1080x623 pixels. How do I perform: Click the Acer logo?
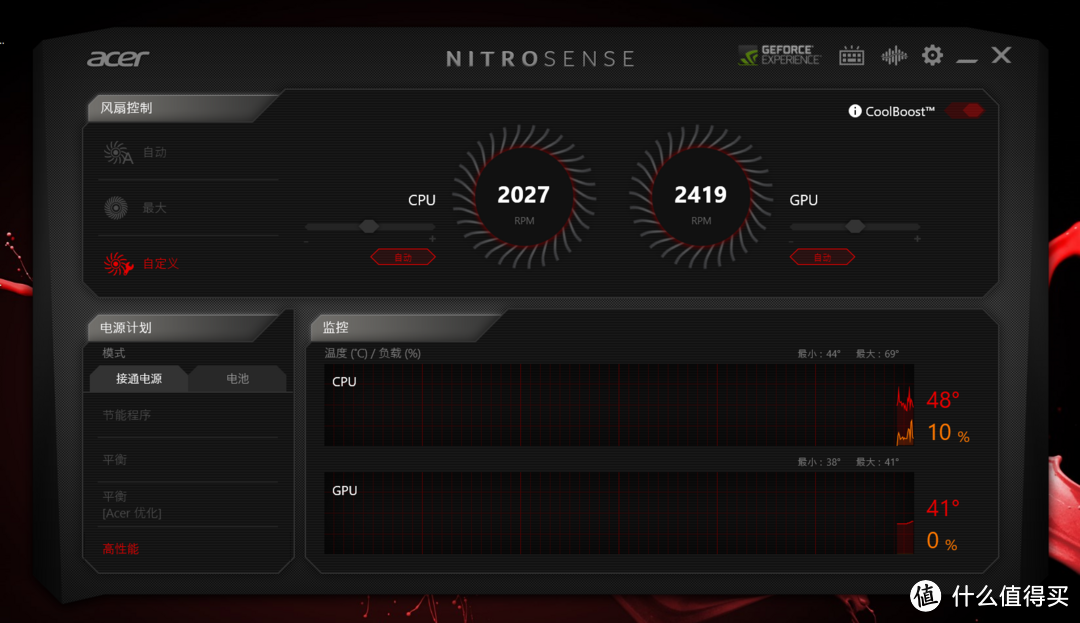118,59
